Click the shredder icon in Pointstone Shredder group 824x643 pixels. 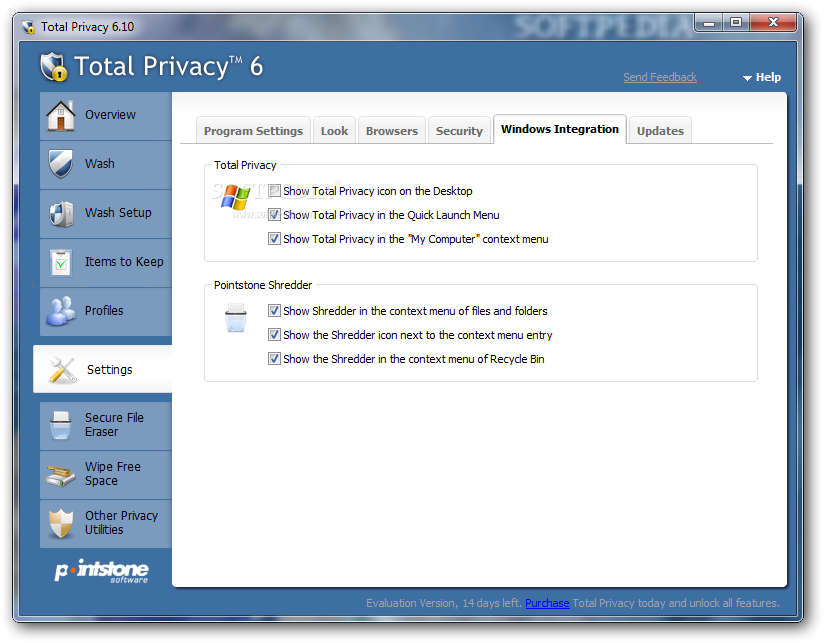pos(235,317)
